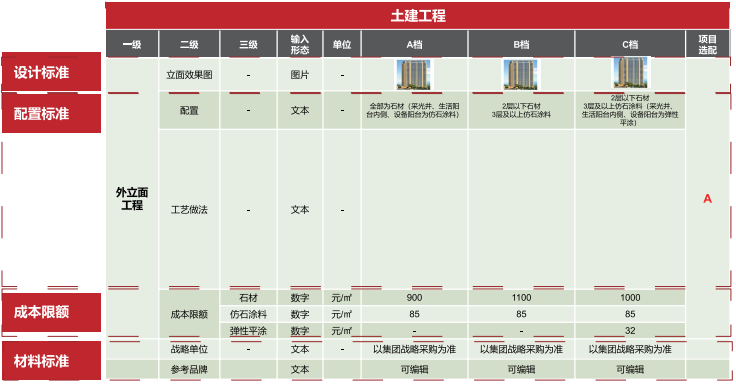Click the A档 building elevation thumbnail

pyautogui.click(x=414, y=75)
